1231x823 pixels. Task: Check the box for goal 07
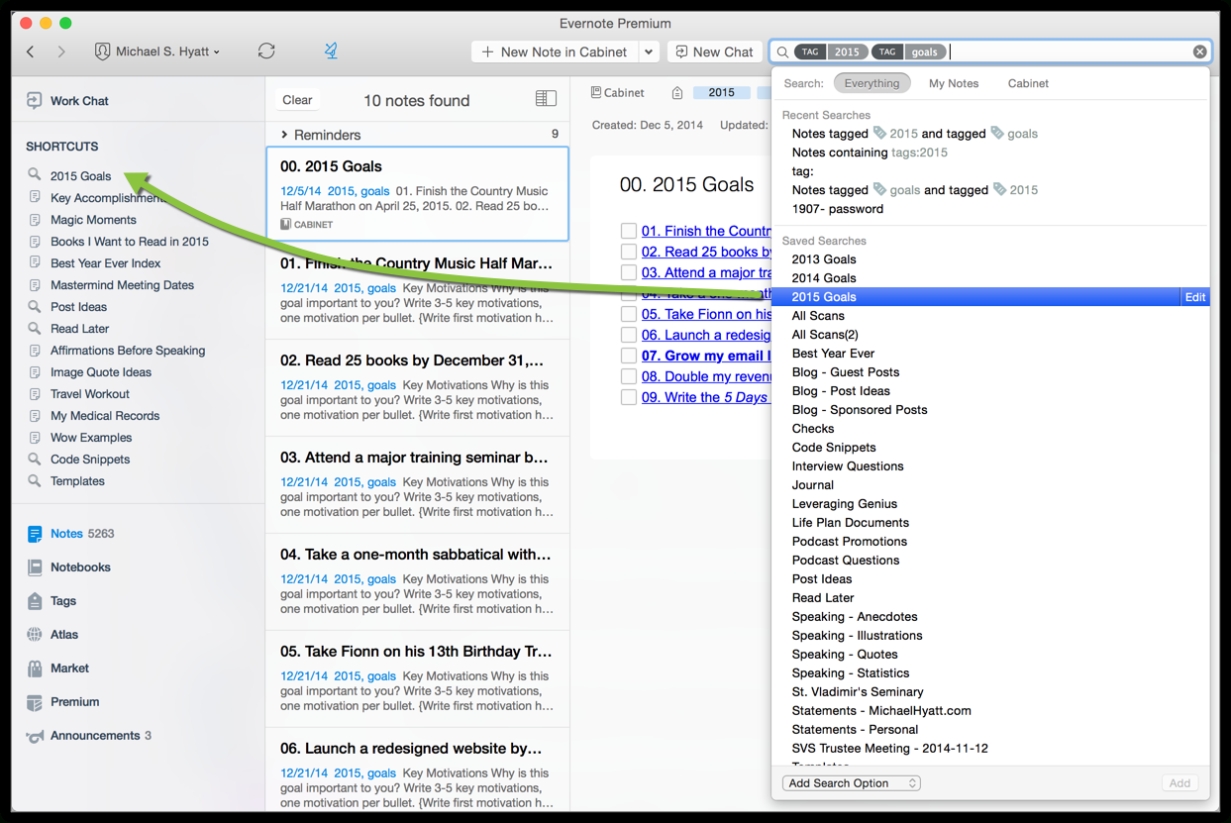(x=628, y=356)
